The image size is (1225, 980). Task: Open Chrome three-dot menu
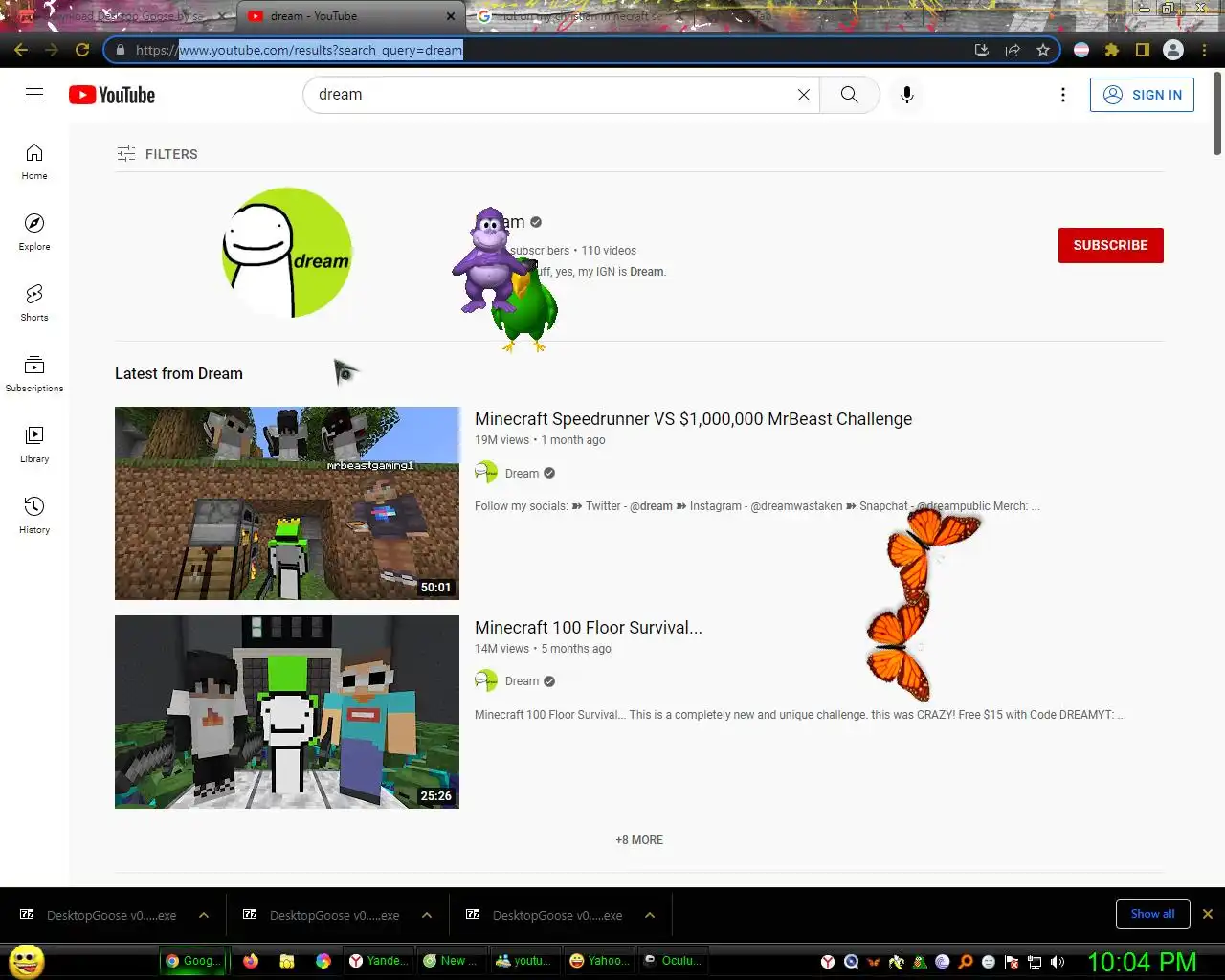[x=1204, y=50]
